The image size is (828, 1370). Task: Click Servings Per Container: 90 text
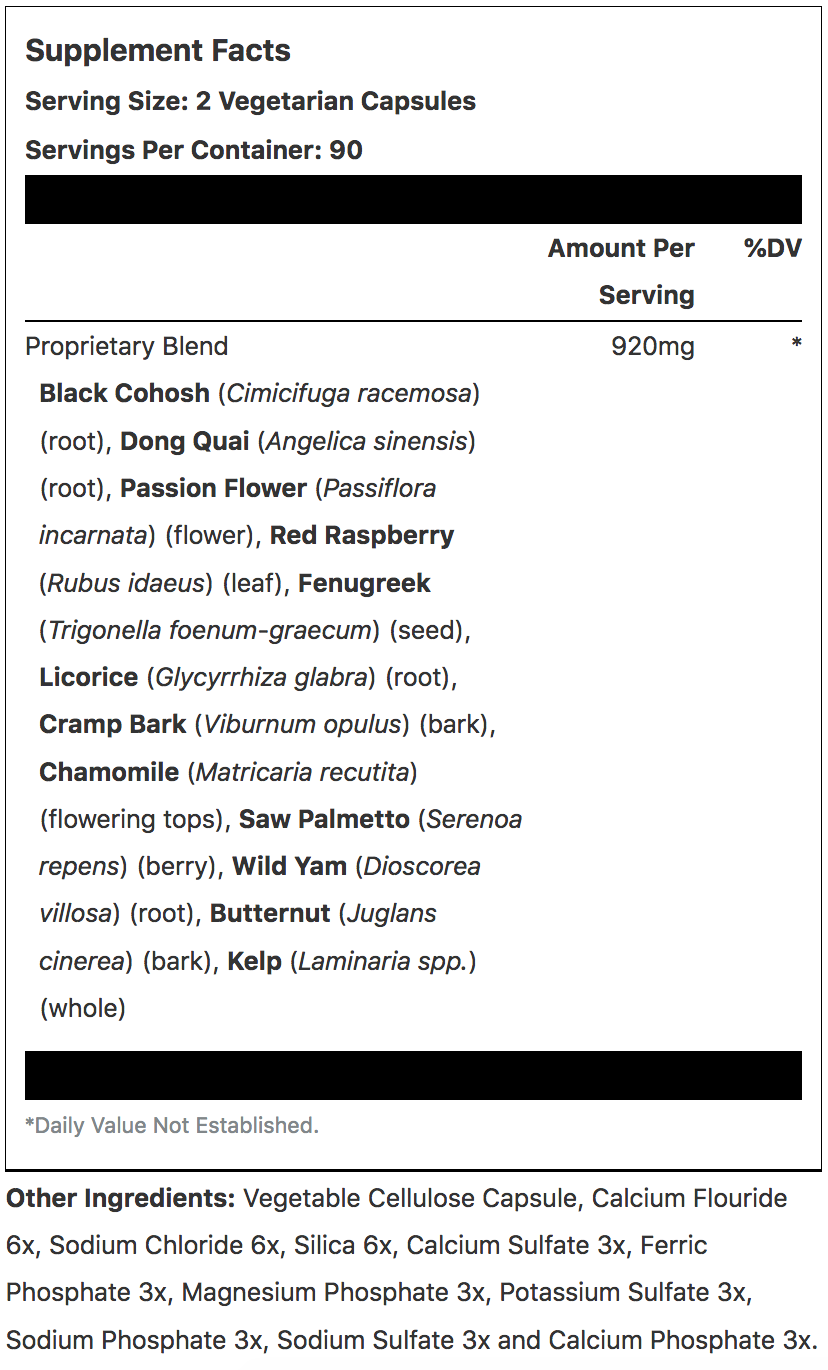(194, 150)
